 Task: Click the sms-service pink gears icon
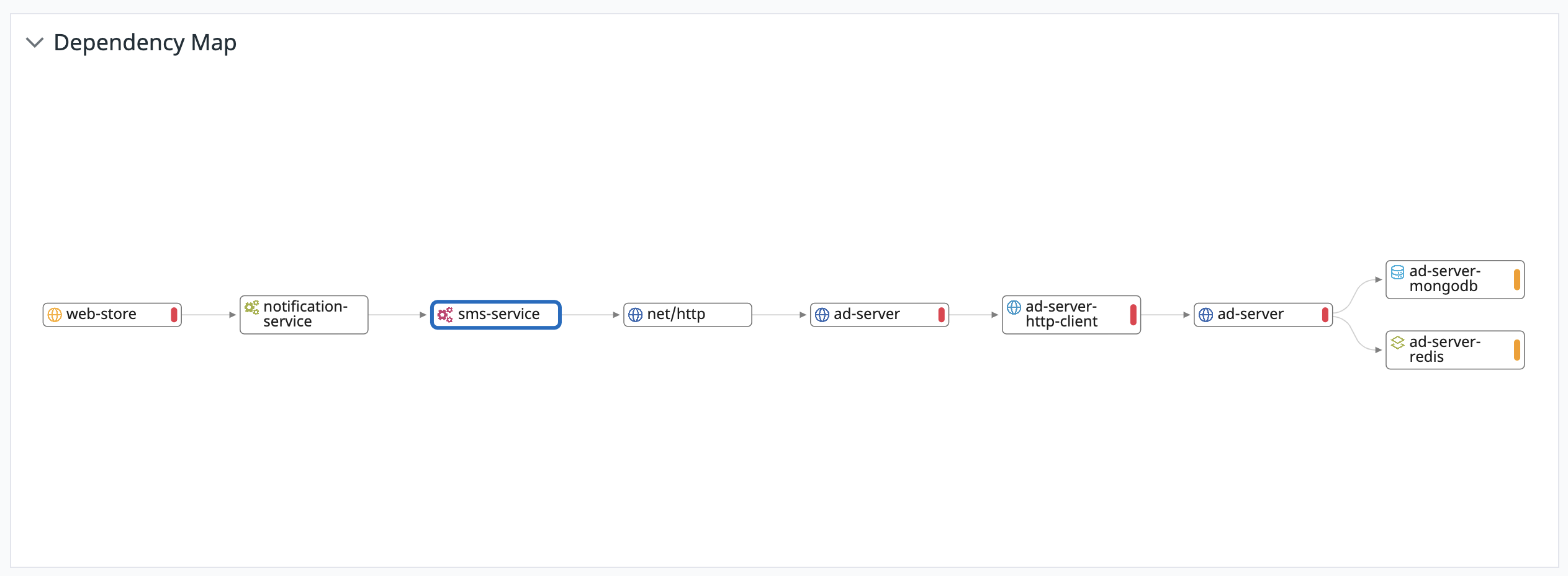(445, 315)
